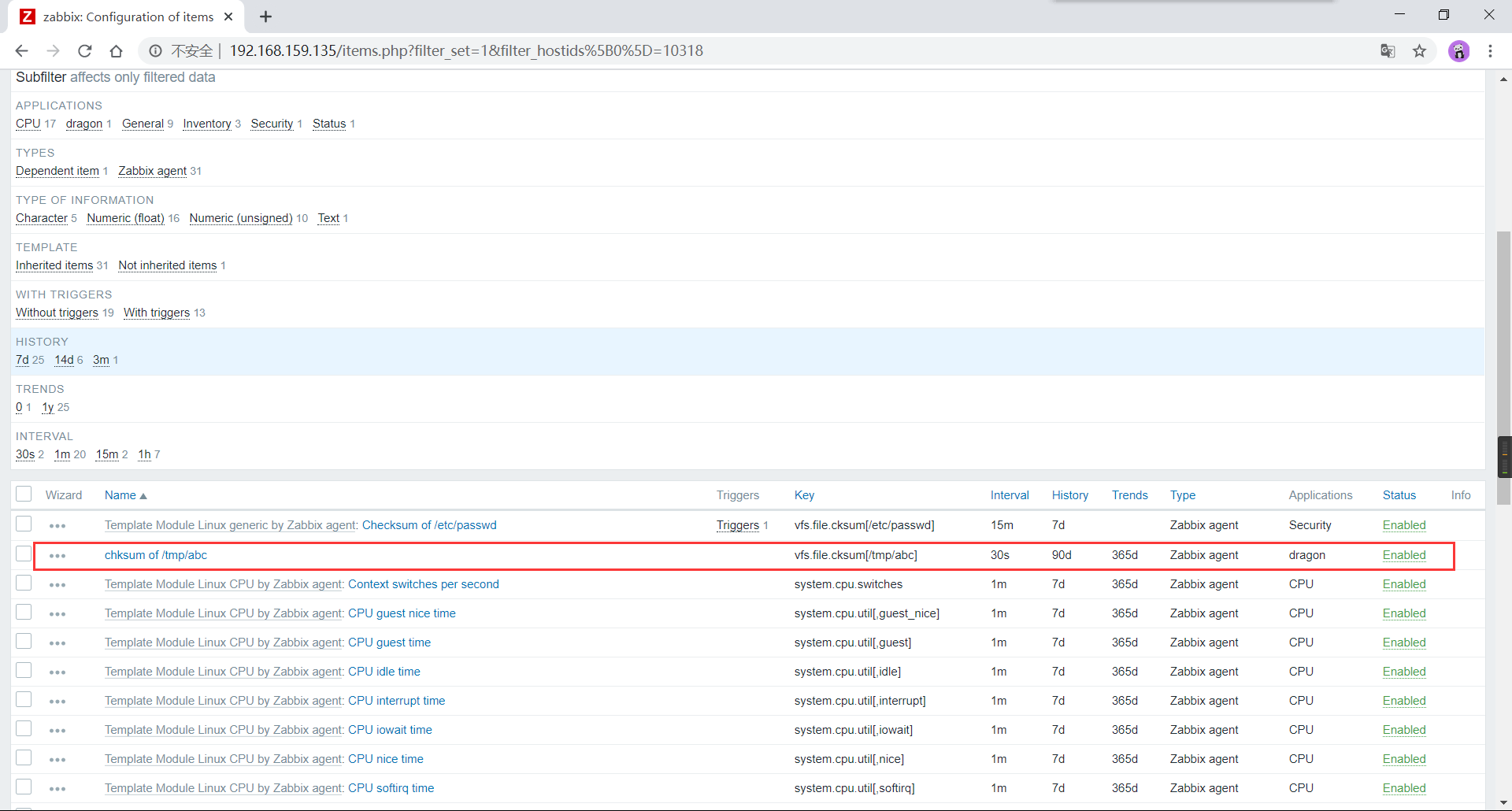Click the browser back arrow
The image size is (1512, 811).
[x=21, y=51]
